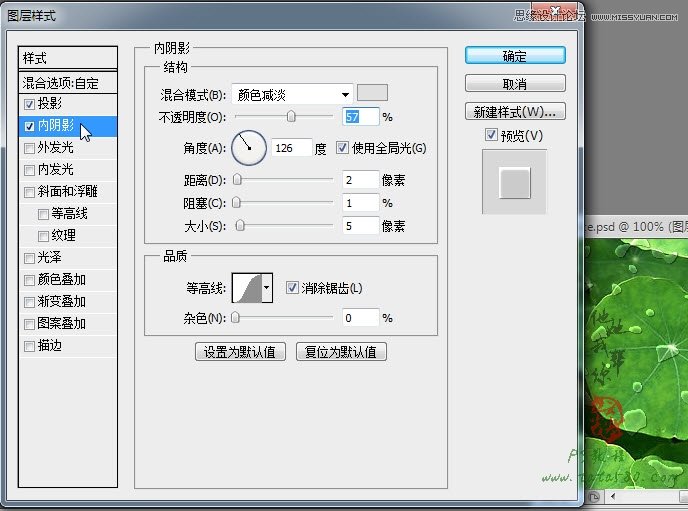Click the 大小 value field
This screenshot has width=688, height=511.
point(361,226)
